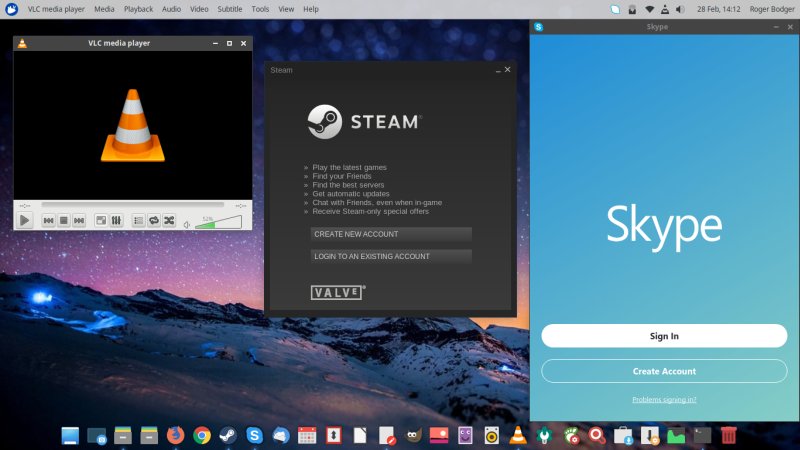The image size is (800, 450).
Task: Open the Playback menu
Action: 138,9
